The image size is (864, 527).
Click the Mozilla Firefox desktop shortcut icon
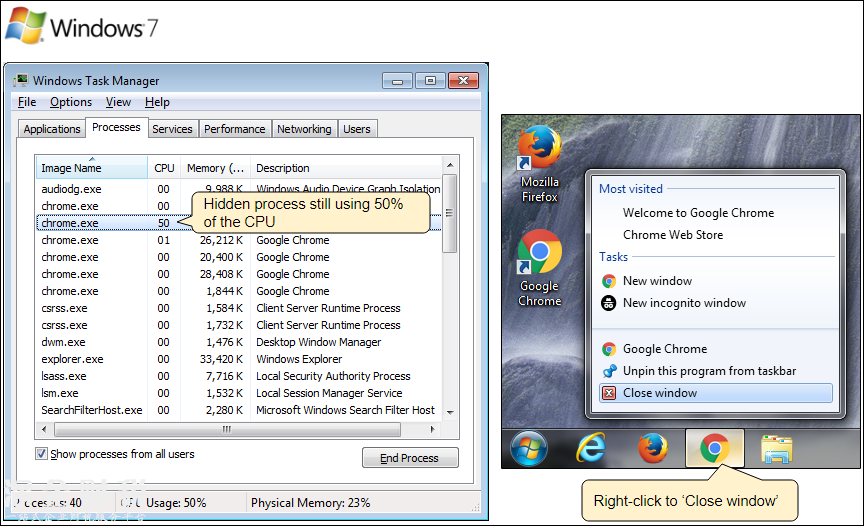[539, 147]
